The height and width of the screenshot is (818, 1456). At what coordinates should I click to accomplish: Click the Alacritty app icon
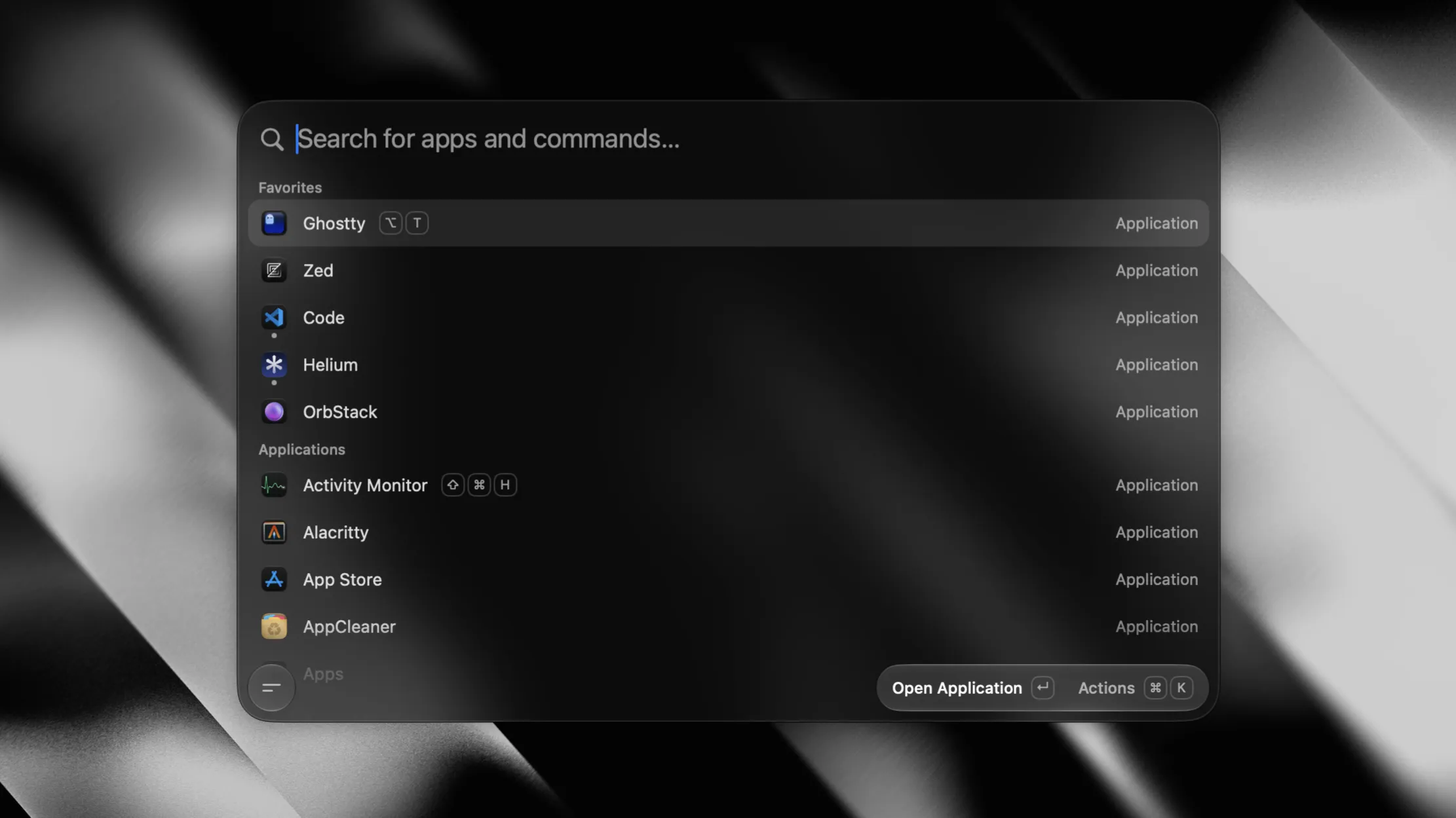click(x=274, y=532)
